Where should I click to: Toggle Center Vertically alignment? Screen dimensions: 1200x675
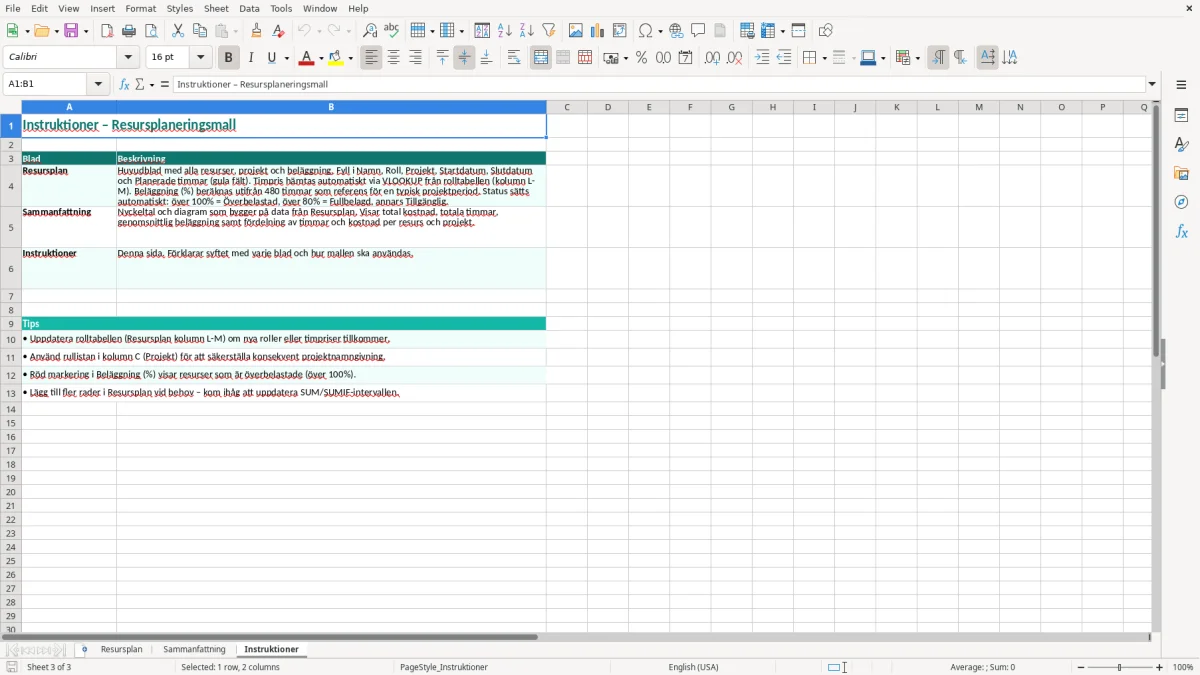tap(464, 58)
